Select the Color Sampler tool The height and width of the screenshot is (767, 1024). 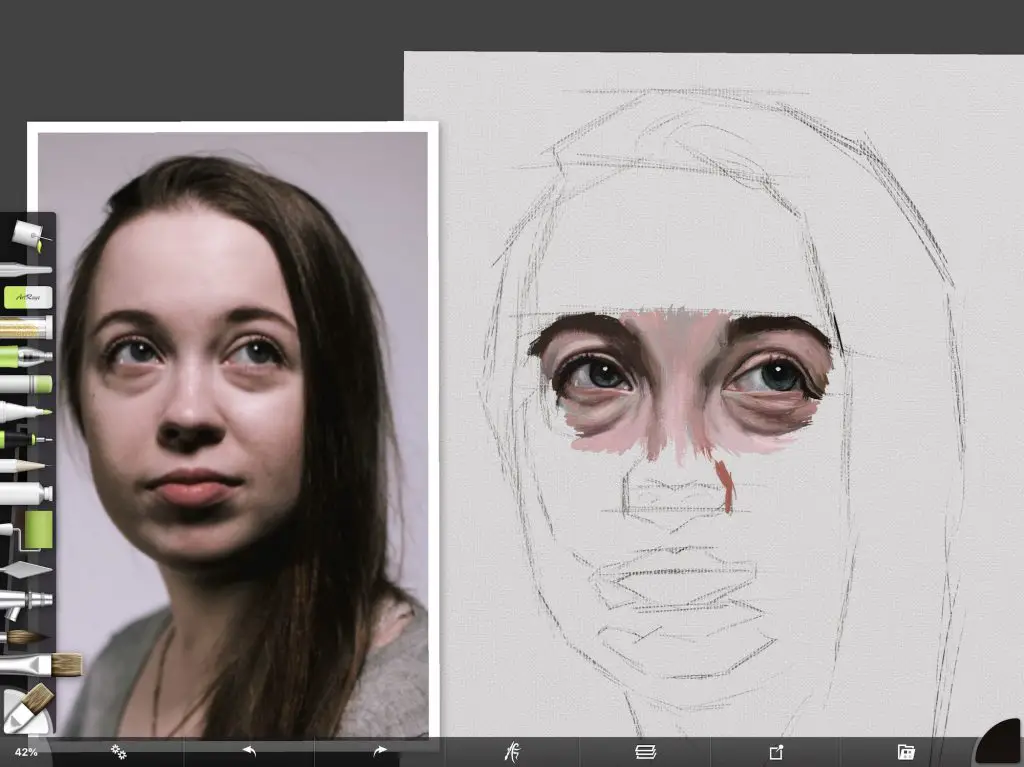tap(25, 269)
